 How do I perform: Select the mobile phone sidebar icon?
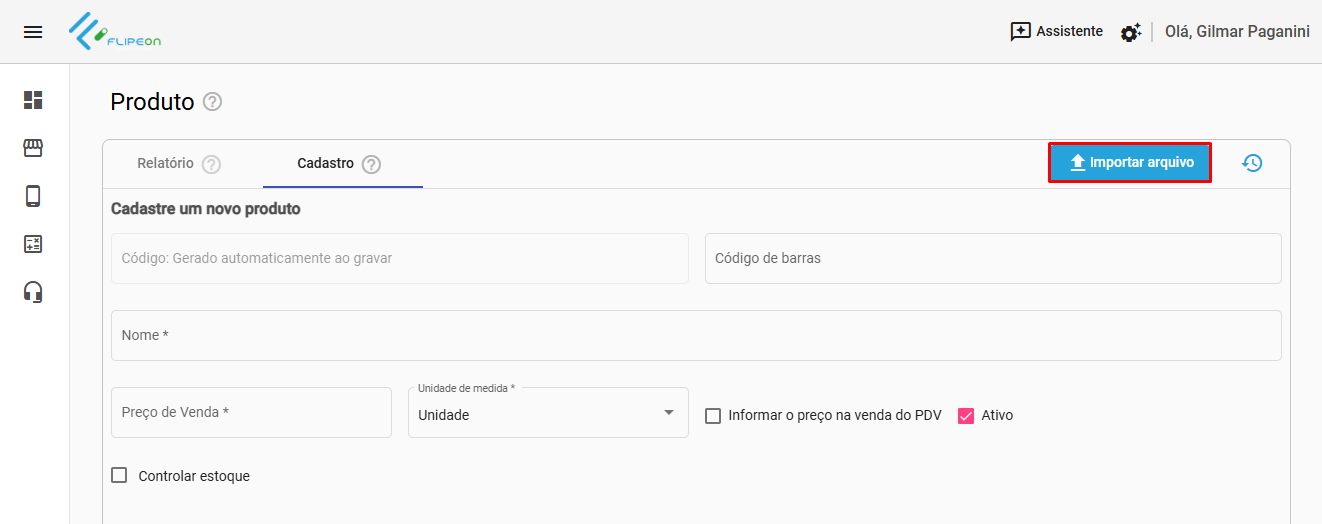33,196
